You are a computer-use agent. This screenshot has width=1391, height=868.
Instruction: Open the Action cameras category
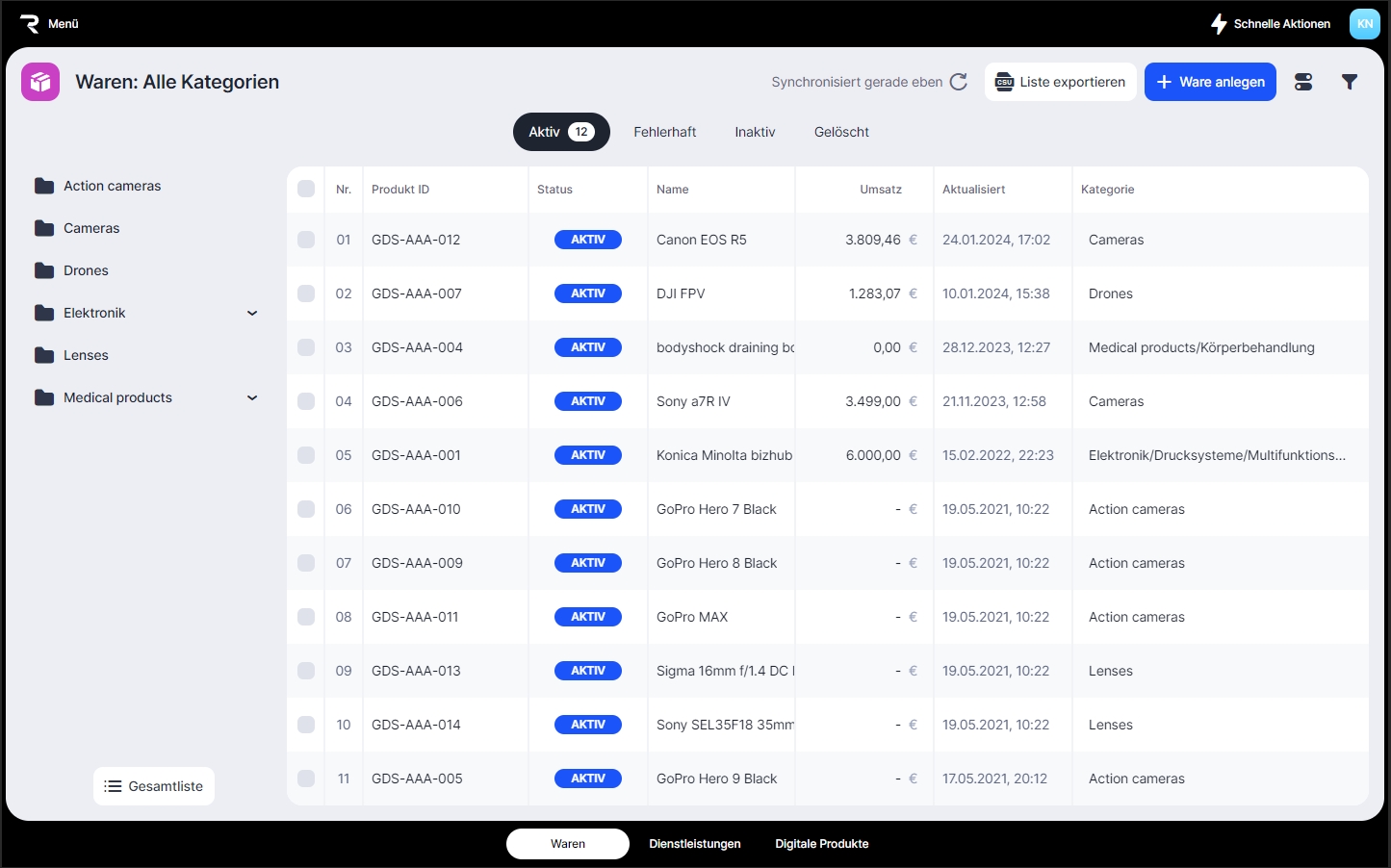tap(112, 186)
